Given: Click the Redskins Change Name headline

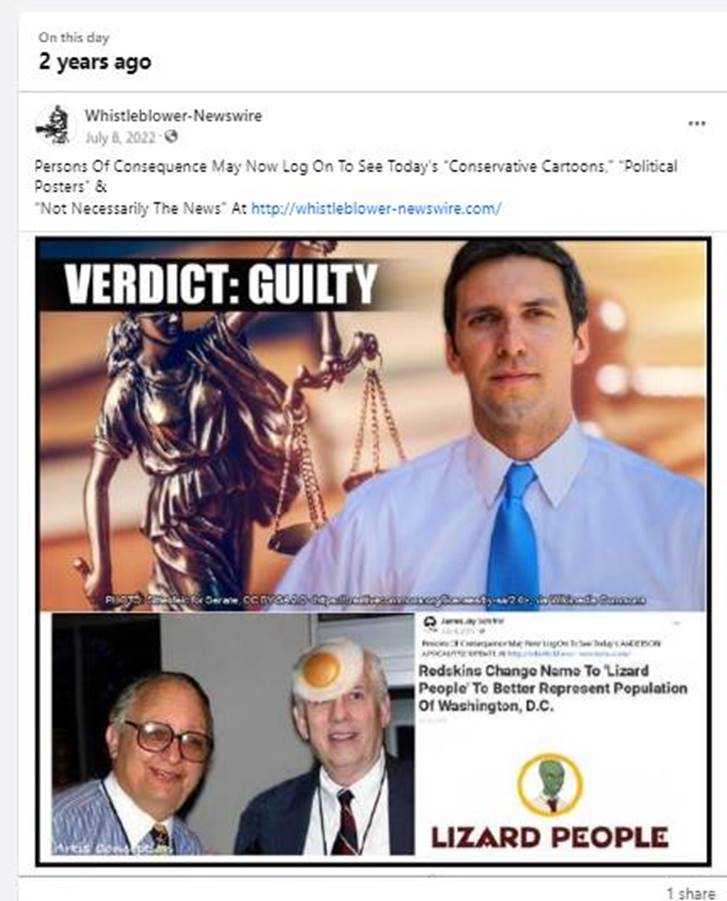Looking at the screenshot, I should tap(552, 688).
